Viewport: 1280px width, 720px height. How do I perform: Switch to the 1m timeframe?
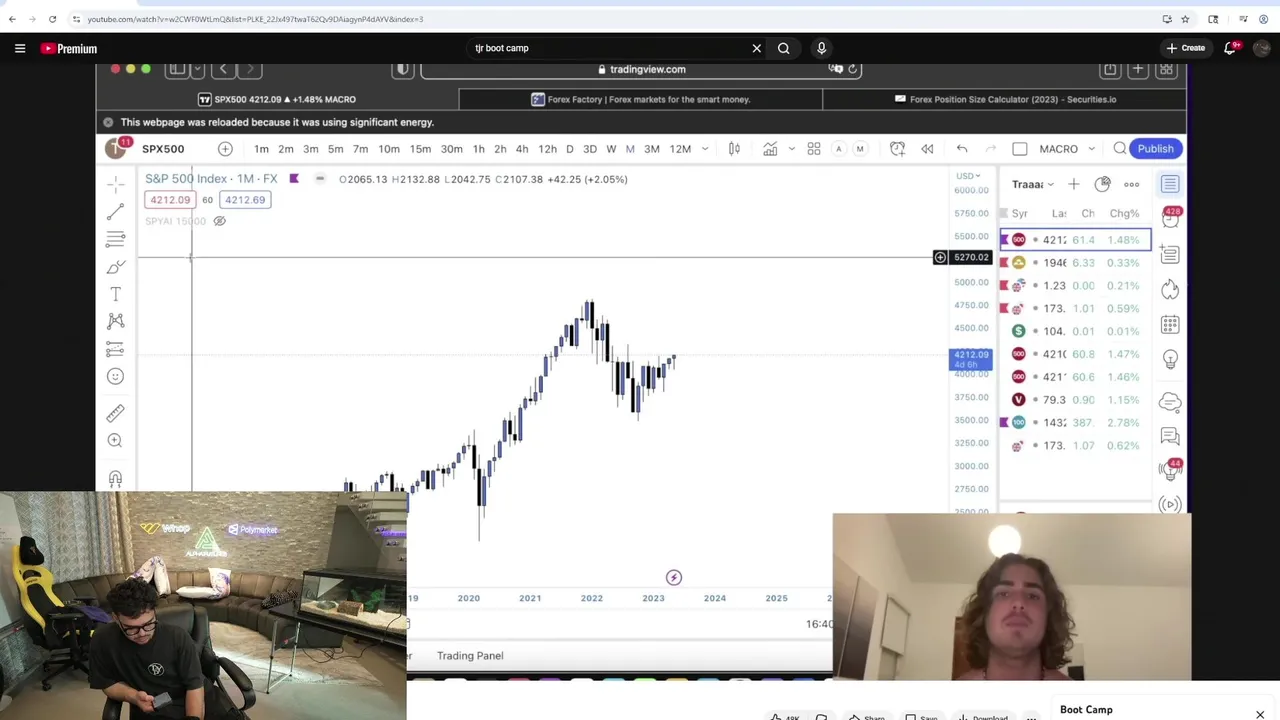[x=261, y=149]
